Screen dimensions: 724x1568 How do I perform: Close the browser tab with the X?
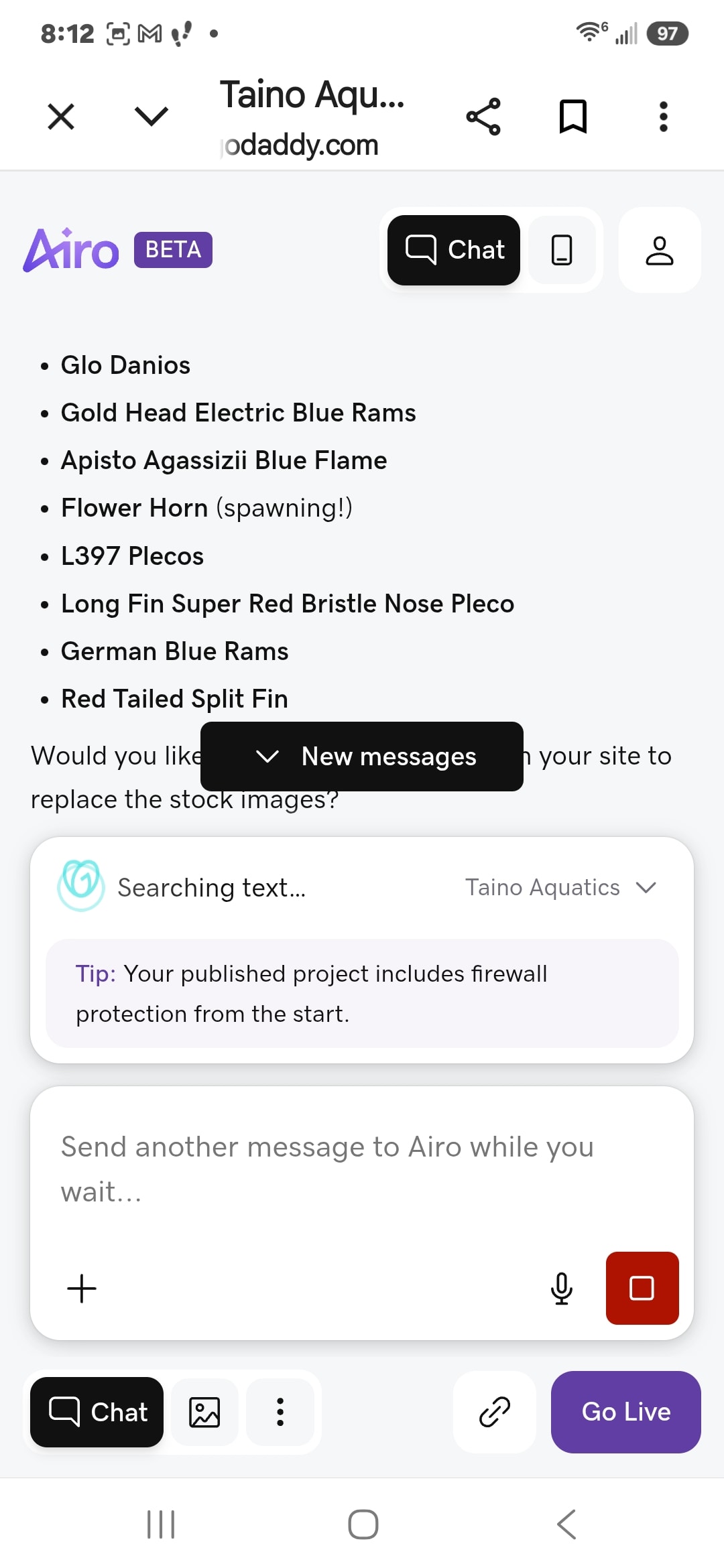[61, 117]
